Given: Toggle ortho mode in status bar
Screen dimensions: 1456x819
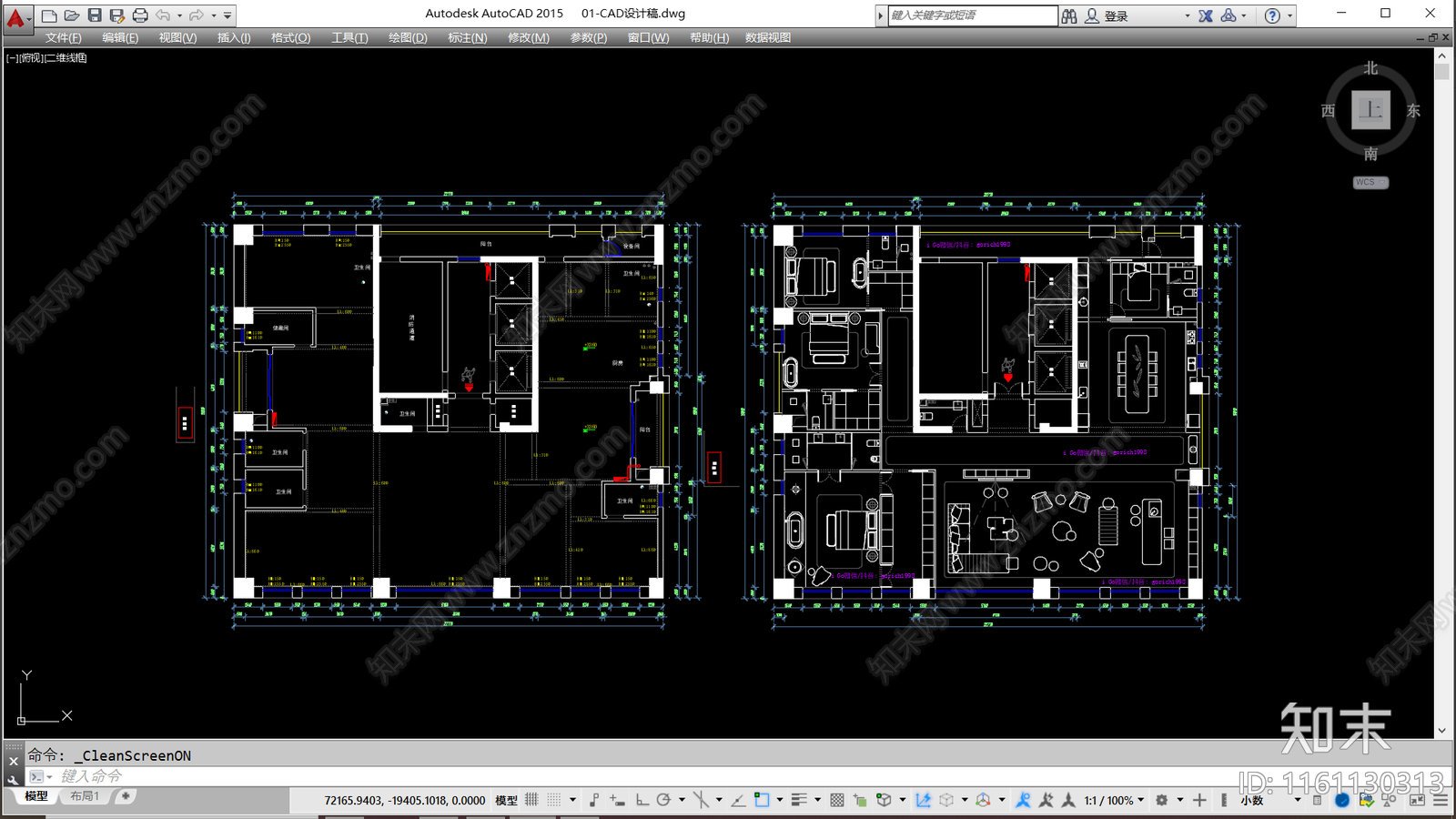Looking at the screenshot, I should point(642,800).
